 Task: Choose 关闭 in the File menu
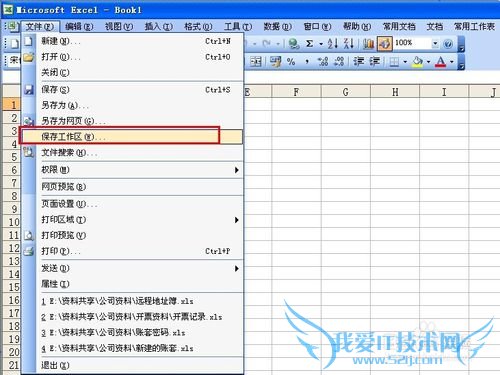pos(132,72)
